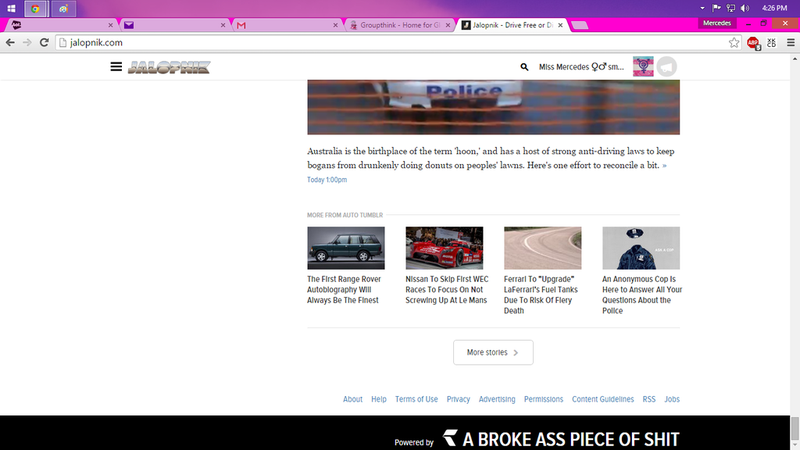The width and height of the screenshot is (800, 450).
Task: Click the page scrollbar thumb
Action: tap(794, 428)
